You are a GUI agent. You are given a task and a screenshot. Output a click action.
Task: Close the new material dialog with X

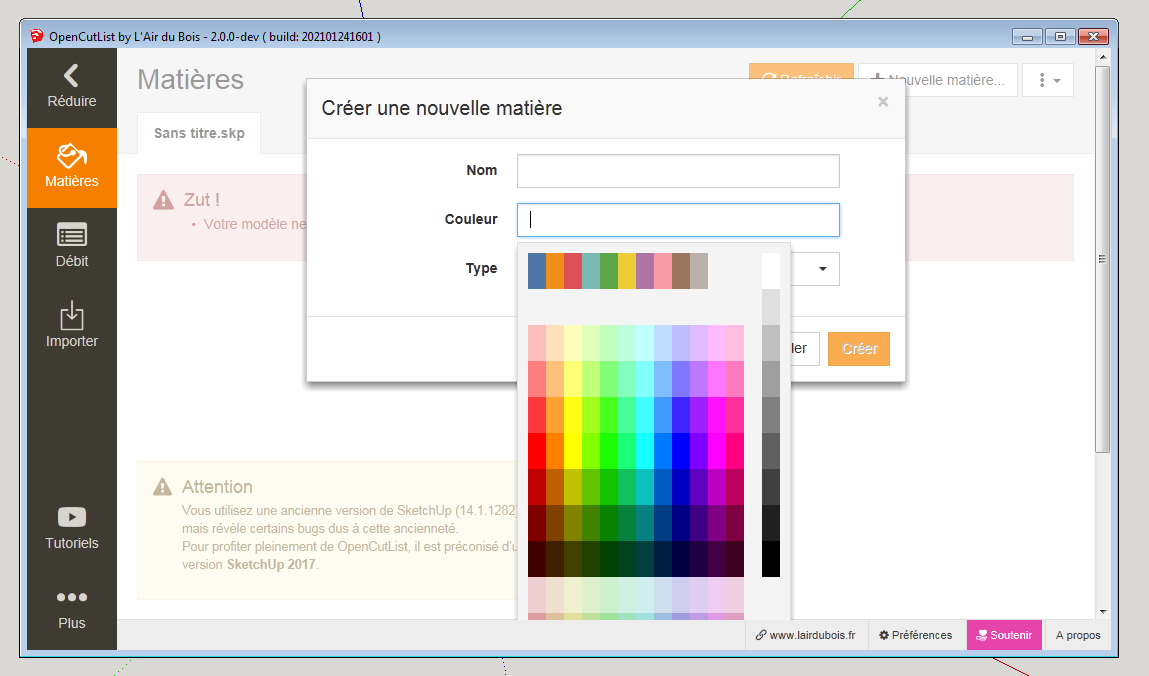point(883,102)
